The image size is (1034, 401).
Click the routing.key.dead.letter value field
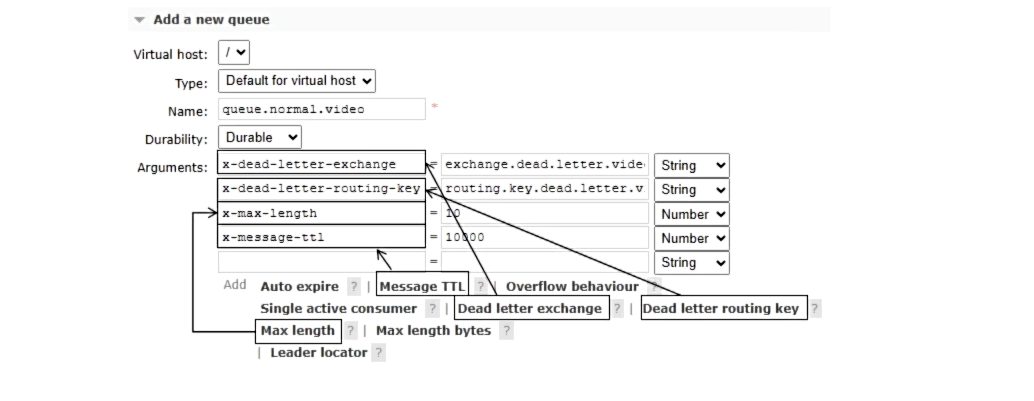[545, 189]
